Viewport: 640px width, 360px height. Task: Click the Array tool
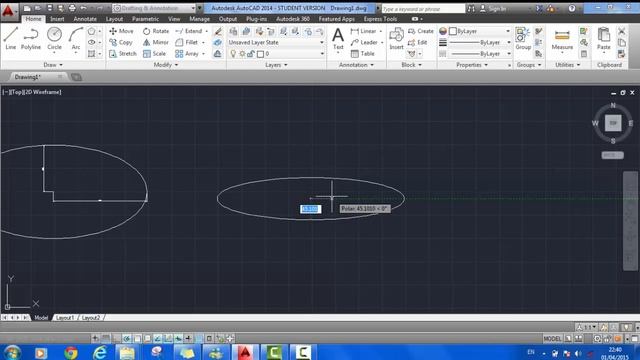(187, 53)
